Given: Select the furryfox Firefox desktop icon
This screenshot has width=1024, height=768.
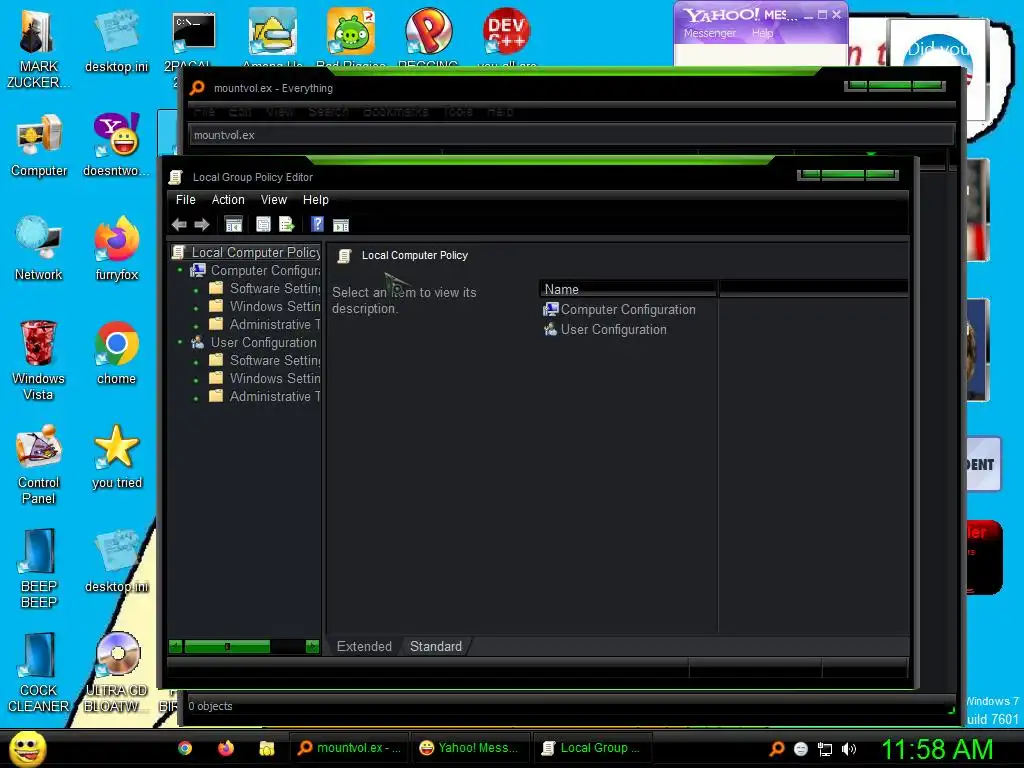Looking at the screenshot, I should [x=116, y=249].
